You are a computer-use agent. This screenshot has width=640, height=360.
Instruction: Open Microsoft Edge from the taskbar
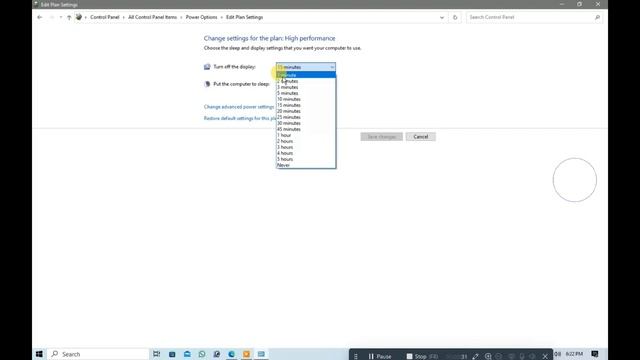[231, 354]
